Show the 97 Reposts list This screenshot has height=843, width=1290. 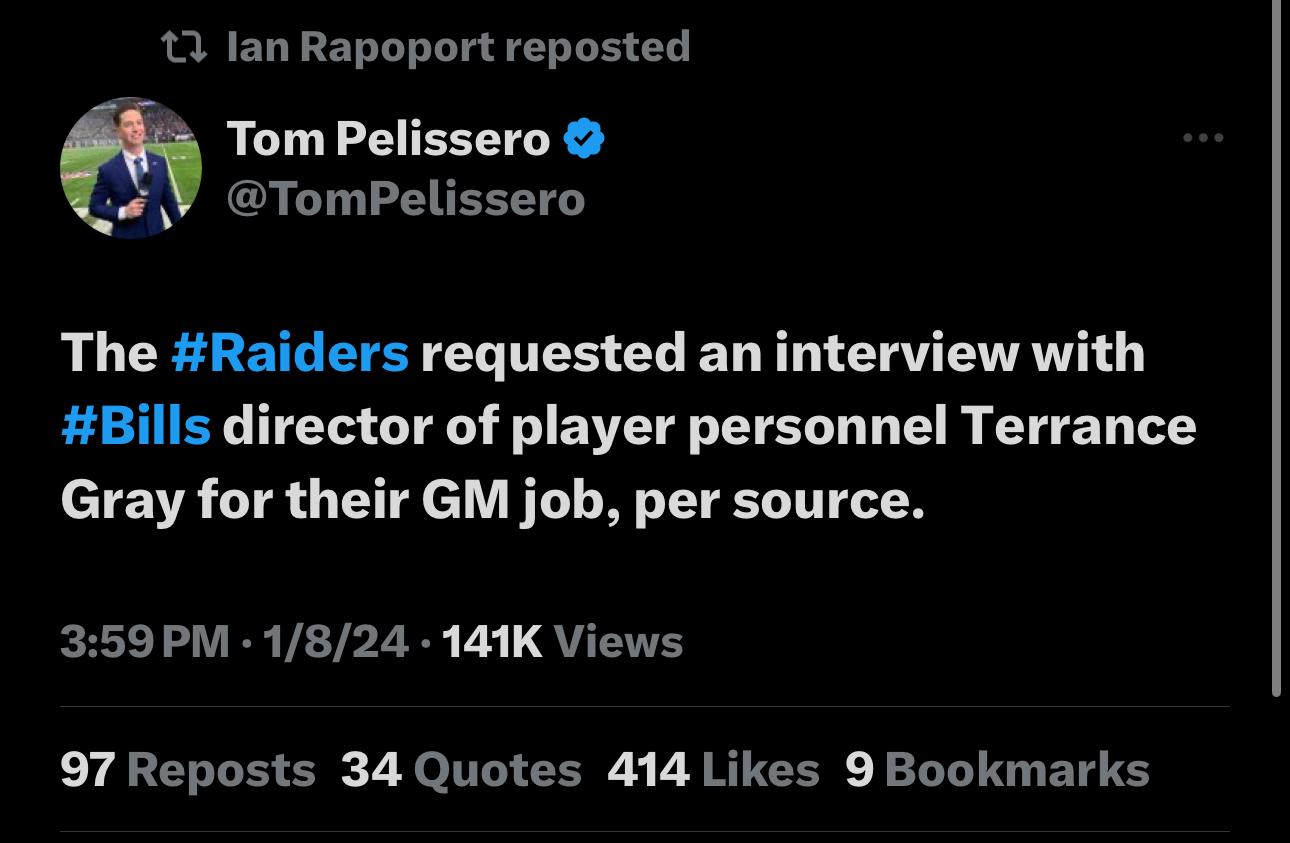coord(188,770)
